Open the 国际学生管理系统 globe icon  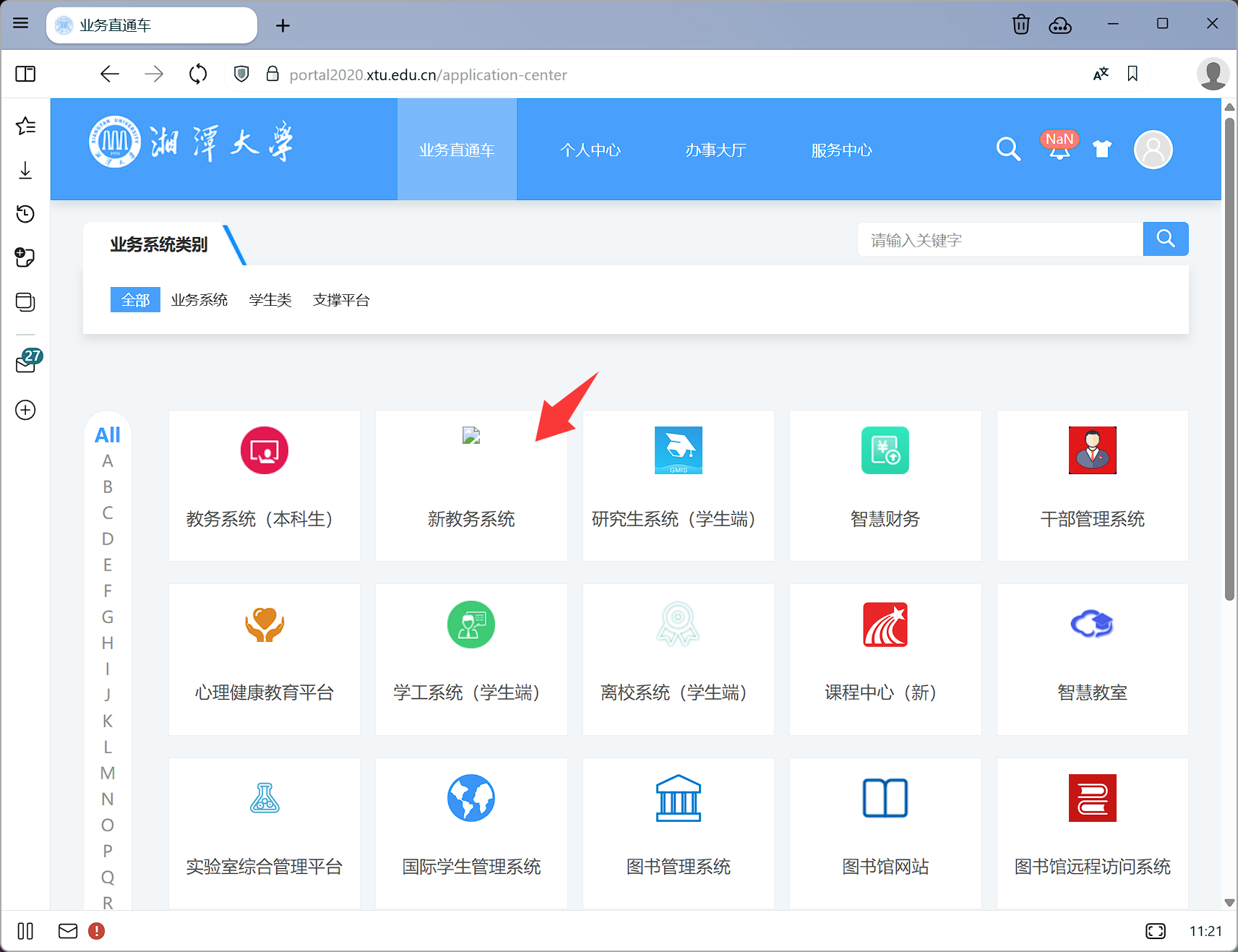pos(471,798)
